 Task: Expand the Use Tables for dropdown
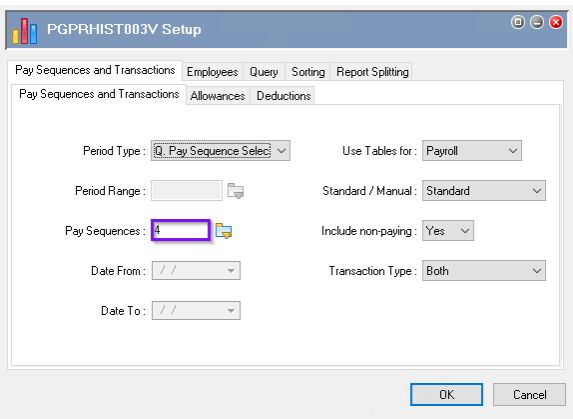(x=472, y=151)
